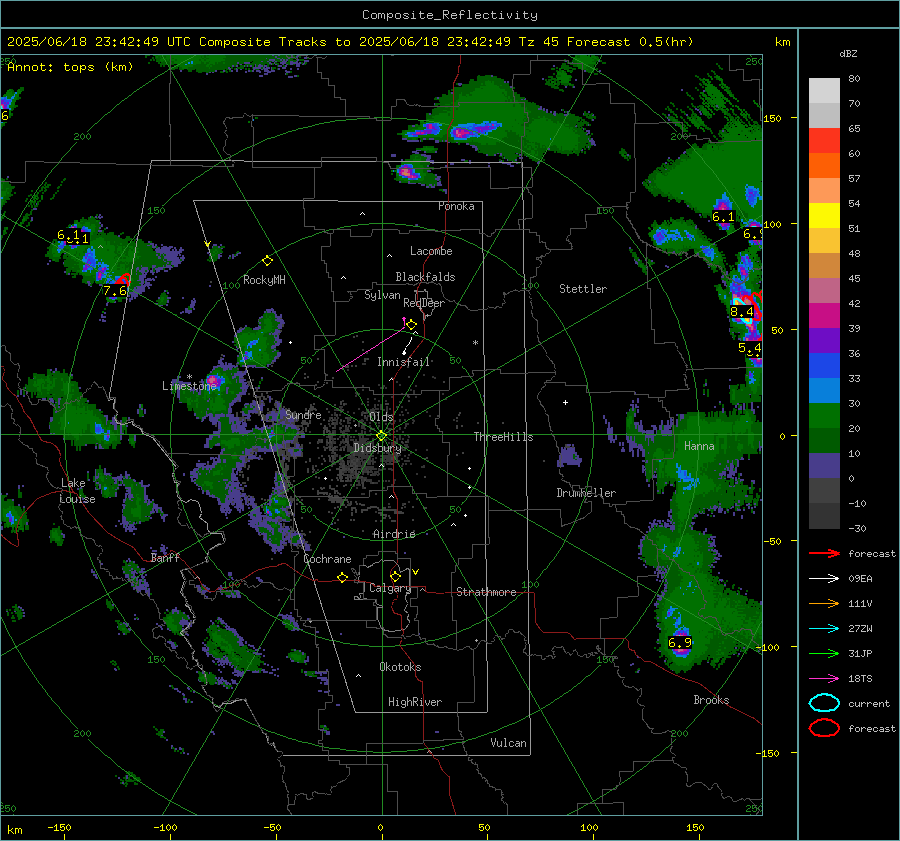
Task: Click the Blackfalds city label
Action: 425,277
